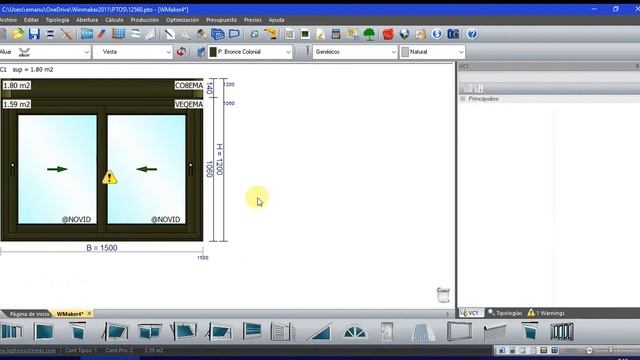Click the VEQEMA label on the drawing

[189, 104]
